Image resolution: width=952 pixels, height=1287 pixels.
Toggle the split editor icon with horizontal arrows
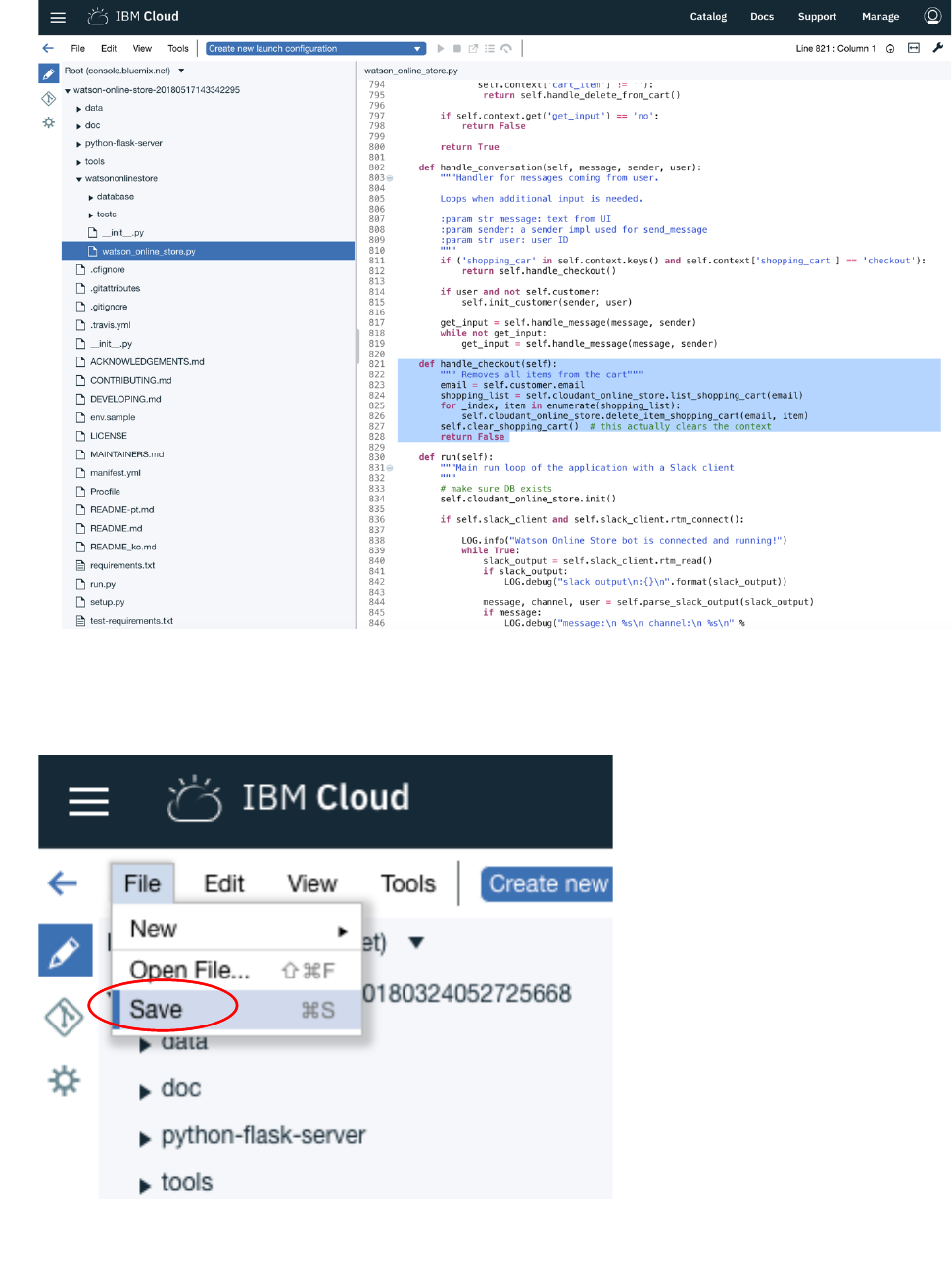coord(914,48)
